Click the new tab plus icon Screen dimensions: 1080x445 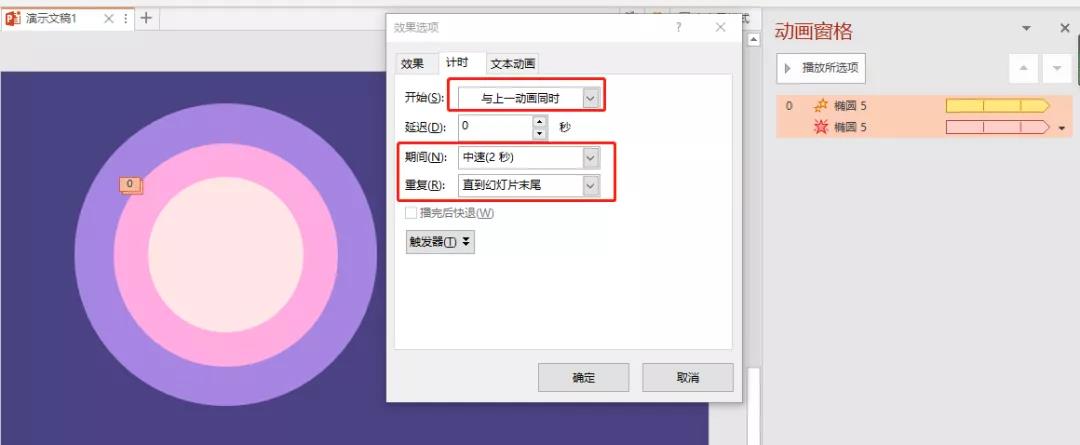tap(145, 18)
